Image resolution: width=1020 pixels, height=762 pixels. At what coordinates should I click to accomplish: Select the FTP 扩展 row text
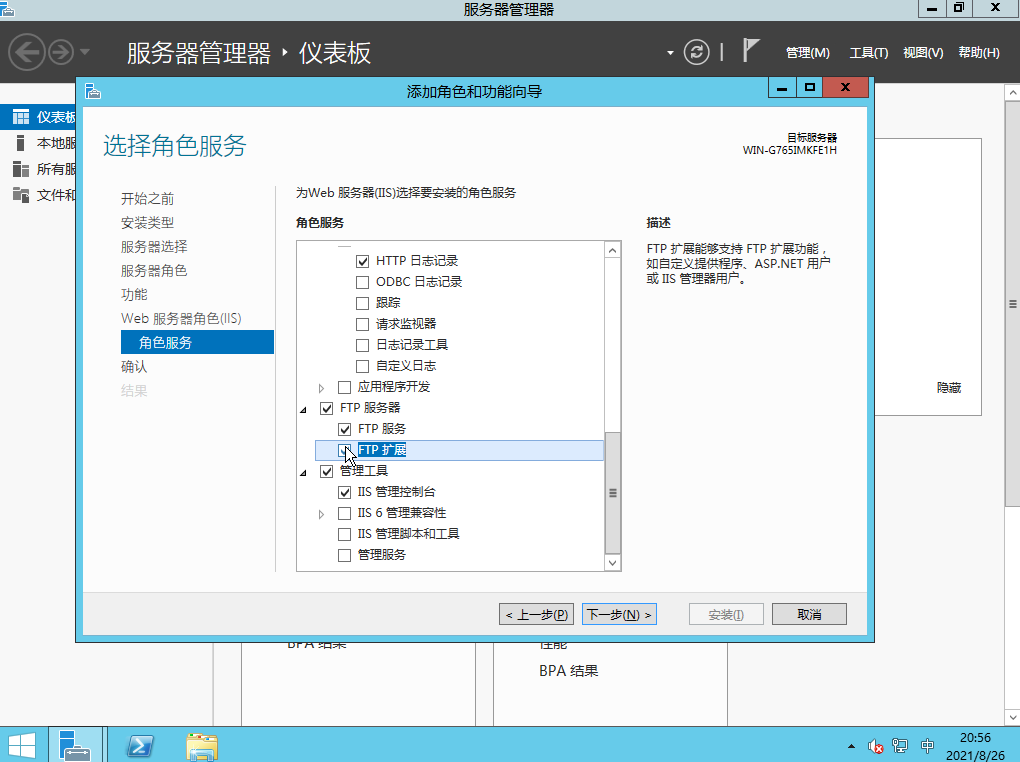pyautogui.click(x=382, y=450)
